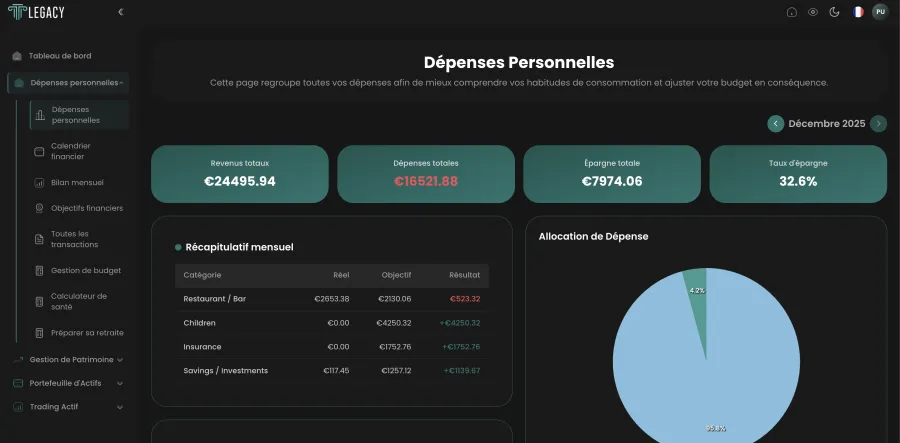Open the home icon in top bar
Image resolution: width=900 pixels, height=443 pixels.
792,12
